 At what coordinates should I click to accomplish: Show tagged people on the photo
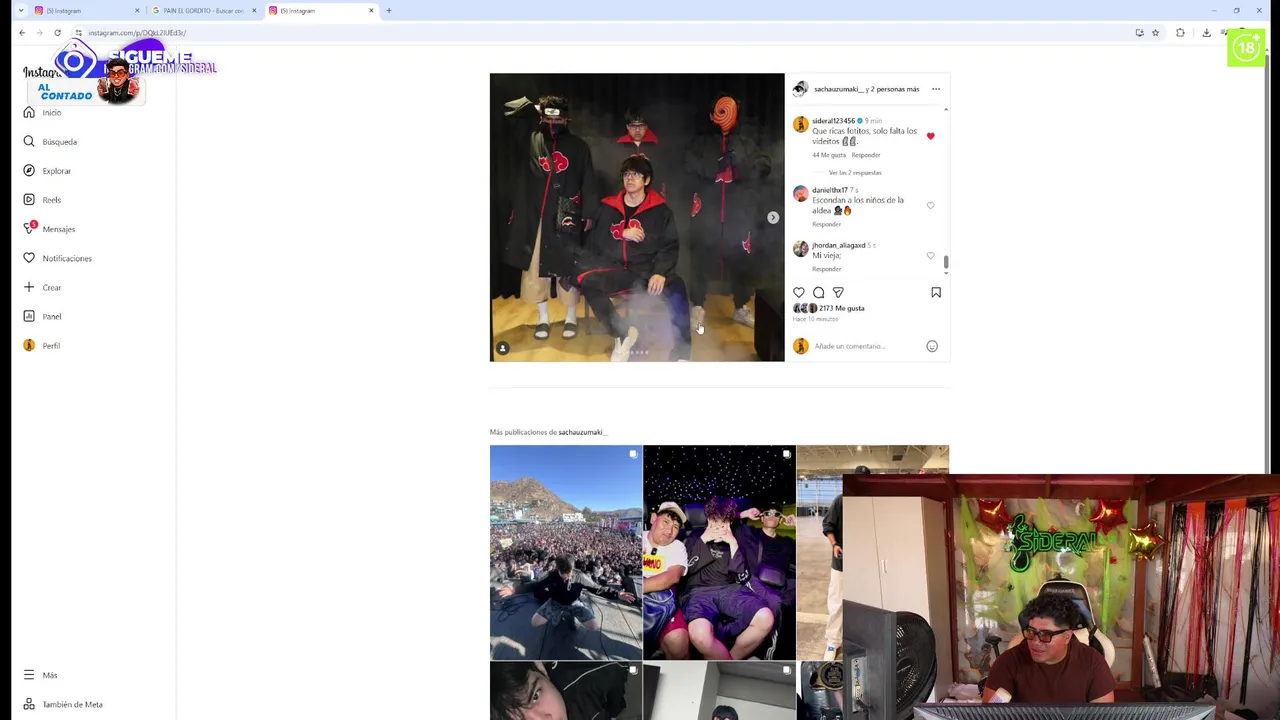[x=503, y=348]
